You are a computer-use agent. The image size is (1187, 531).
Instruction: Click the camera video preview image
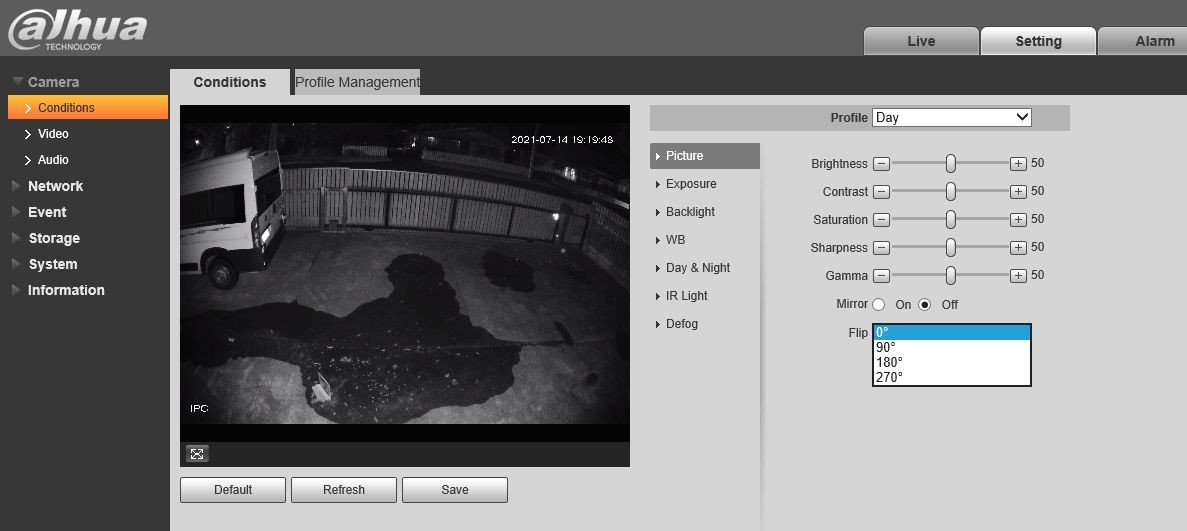pyautogui.click(x=405, y=273)
